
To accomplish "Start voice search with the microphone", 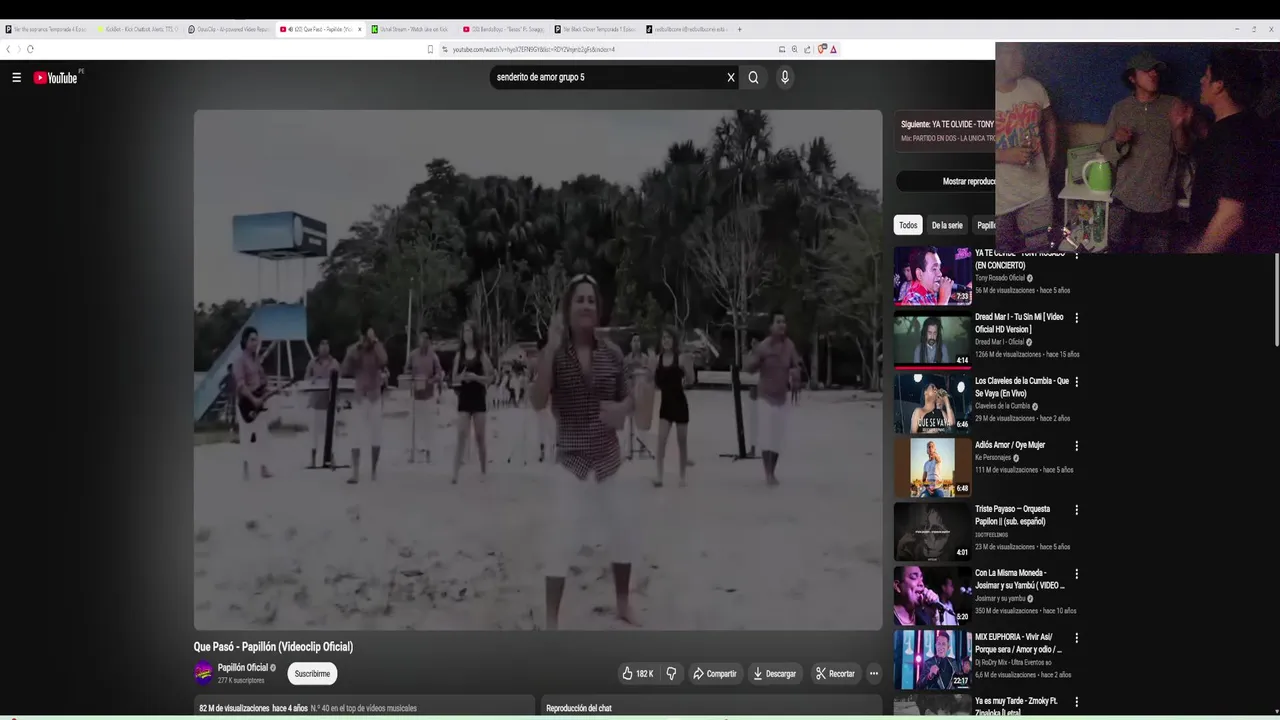I will (785, 77).
